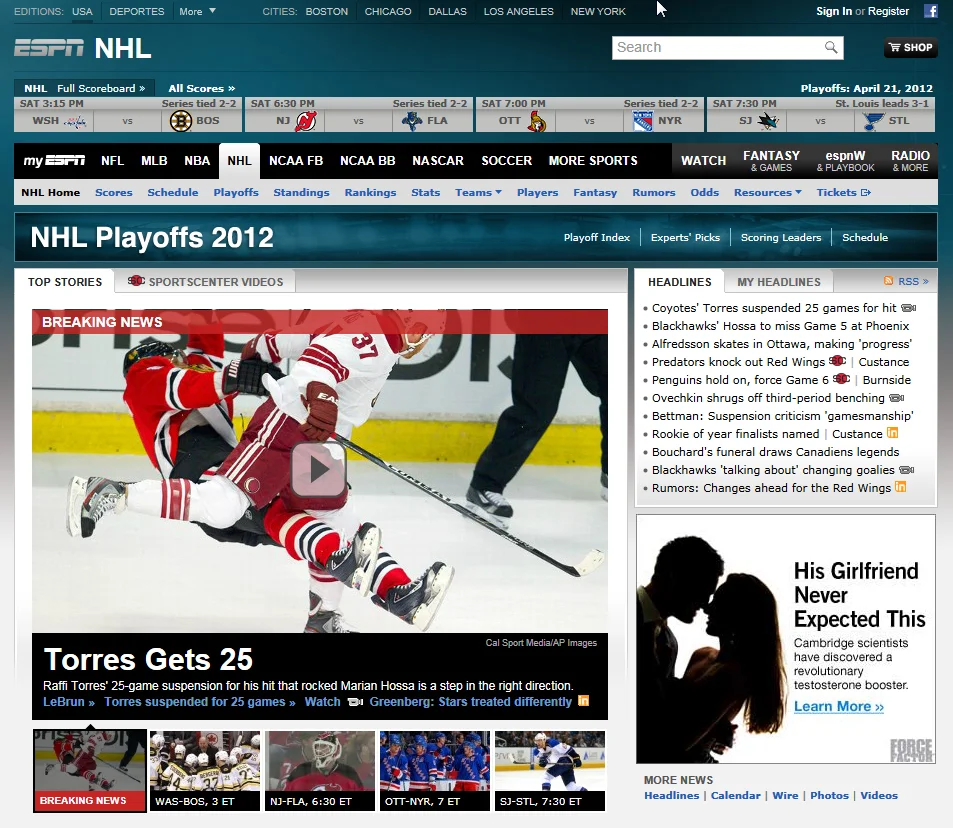This screenshot has width=953, height=828.
Task: Open the espnW & Playbook menu
Action: pos(845,160)
